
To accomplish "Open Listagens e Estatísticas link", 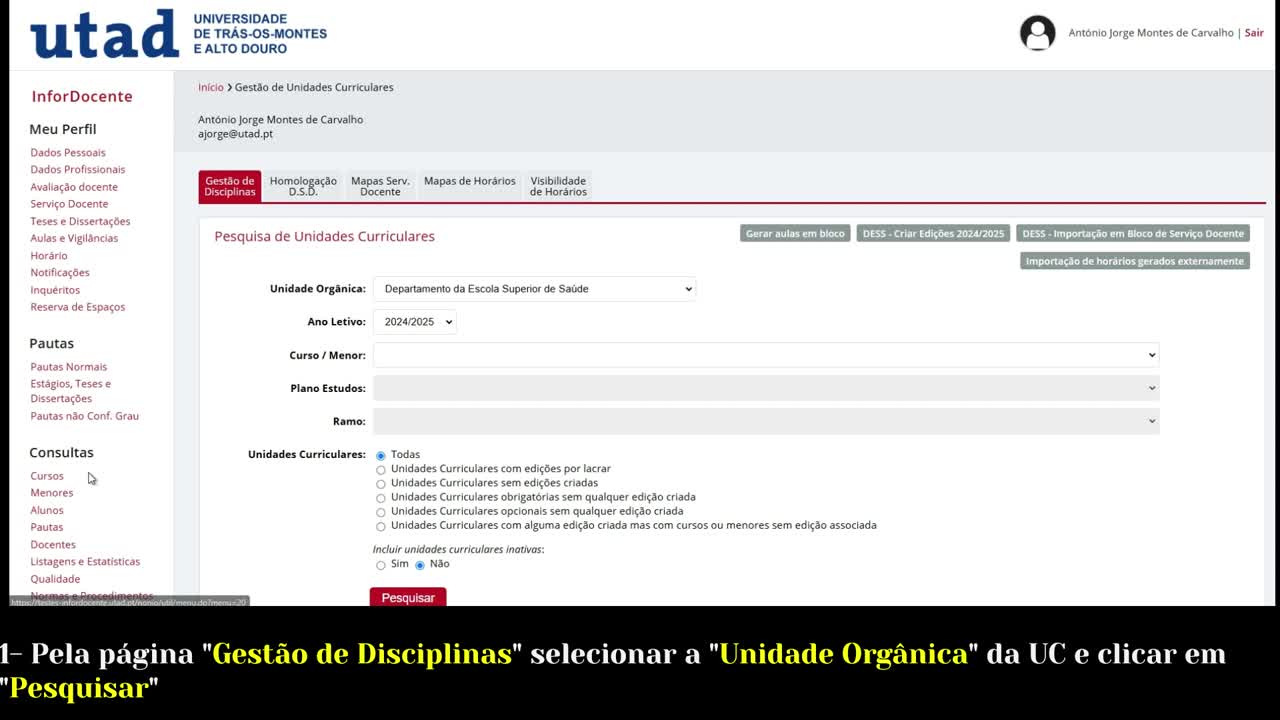I will point(85,562).
